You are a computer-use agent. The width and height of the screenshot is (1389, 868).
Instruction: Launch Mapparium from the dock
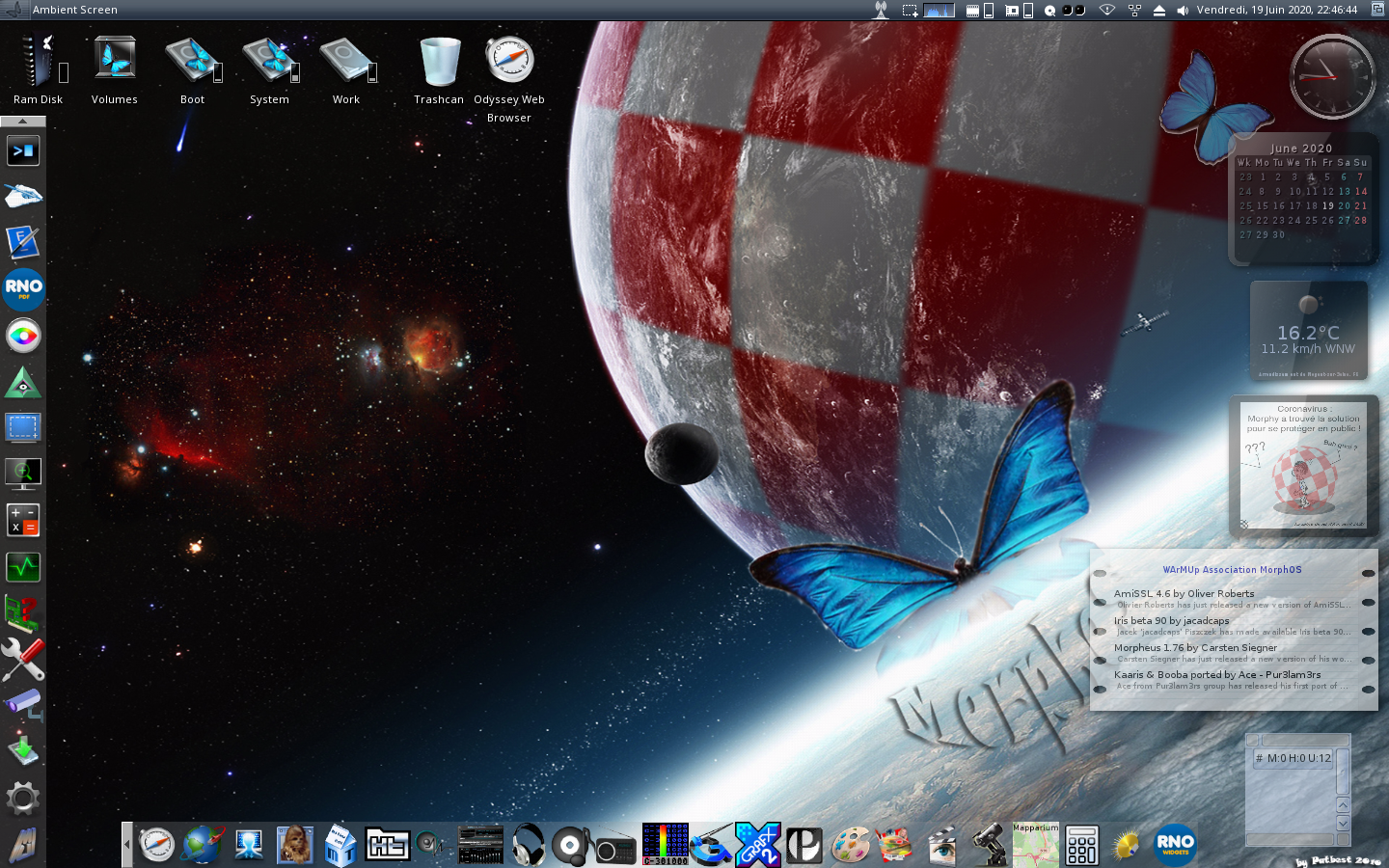[1035, 845]
